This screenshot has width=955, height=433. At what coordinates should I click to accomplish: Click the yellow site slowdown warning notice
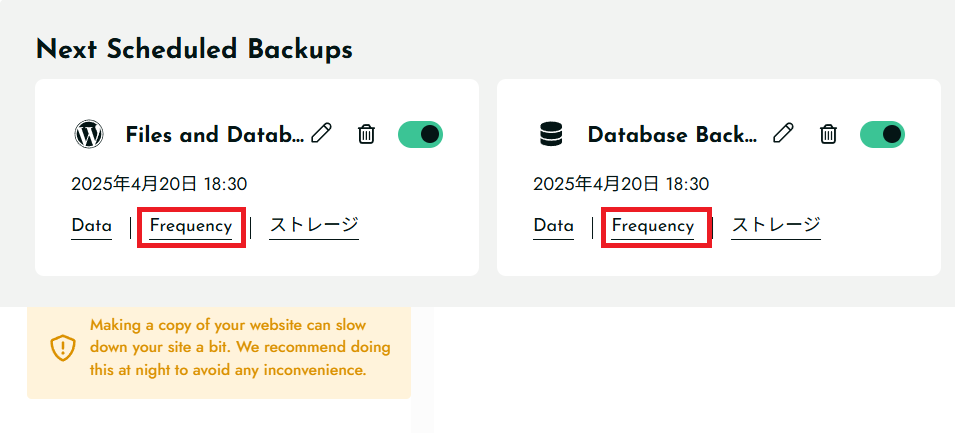(x=219, y=353)
